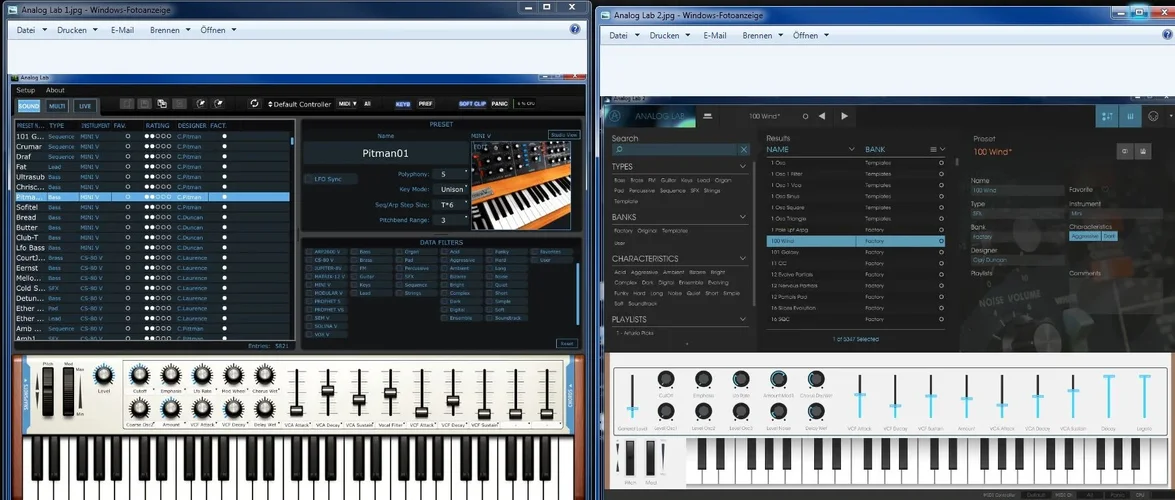Image resolution: width=1175 pixels, height=500 pixels.
Task: Open the Polyphony dropdown
Action: (x=451, y=174)
